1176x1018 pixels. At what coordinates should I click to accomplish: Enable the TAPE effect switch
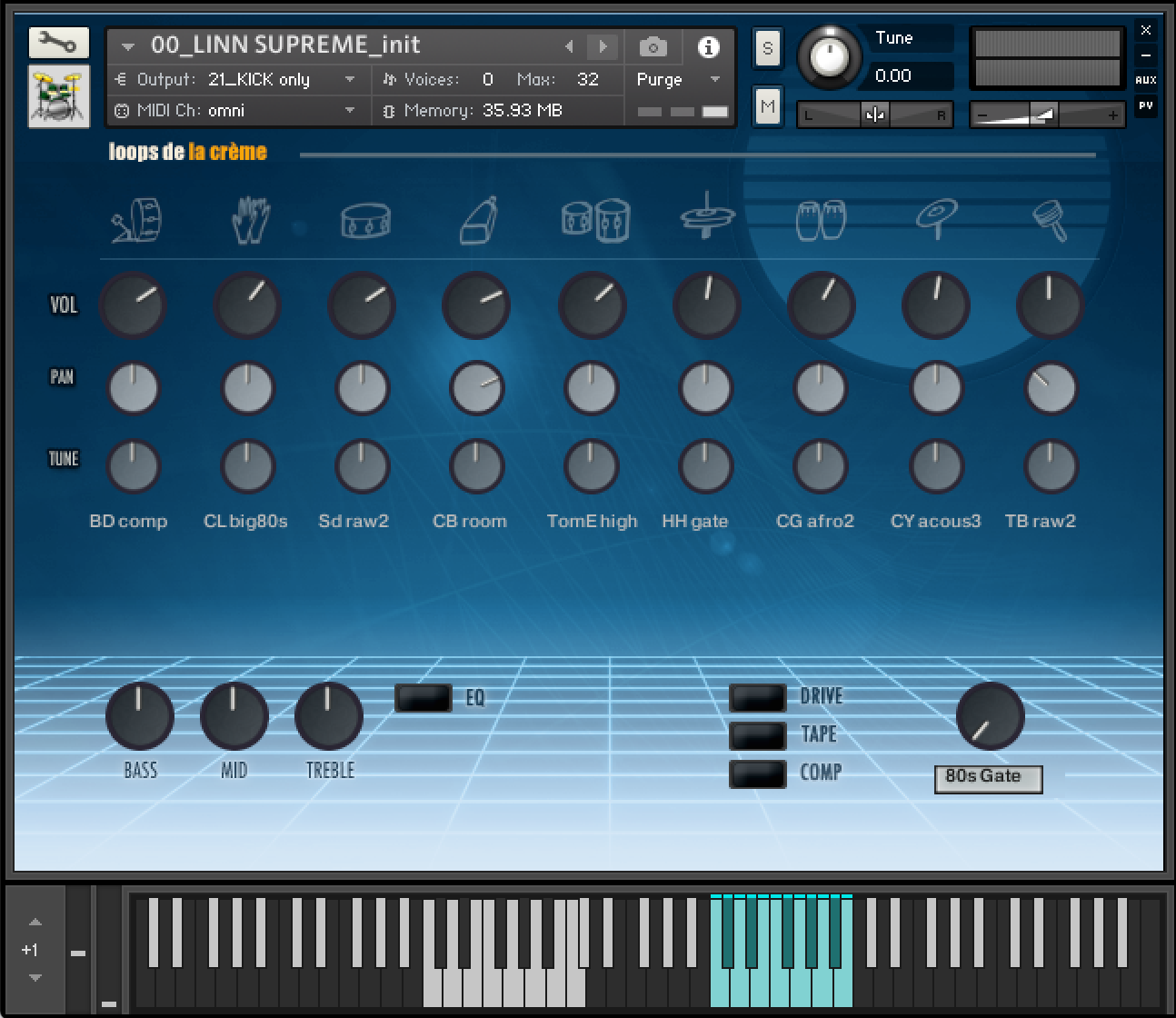758,735
